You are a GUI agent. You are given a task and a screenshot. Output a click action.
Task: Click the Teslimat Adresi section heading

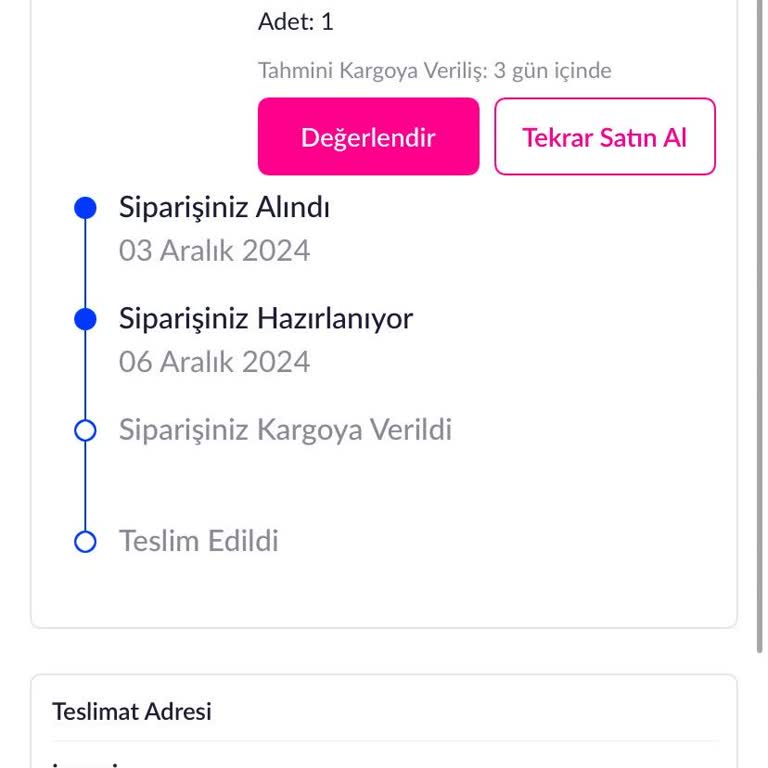click(132, 712)
